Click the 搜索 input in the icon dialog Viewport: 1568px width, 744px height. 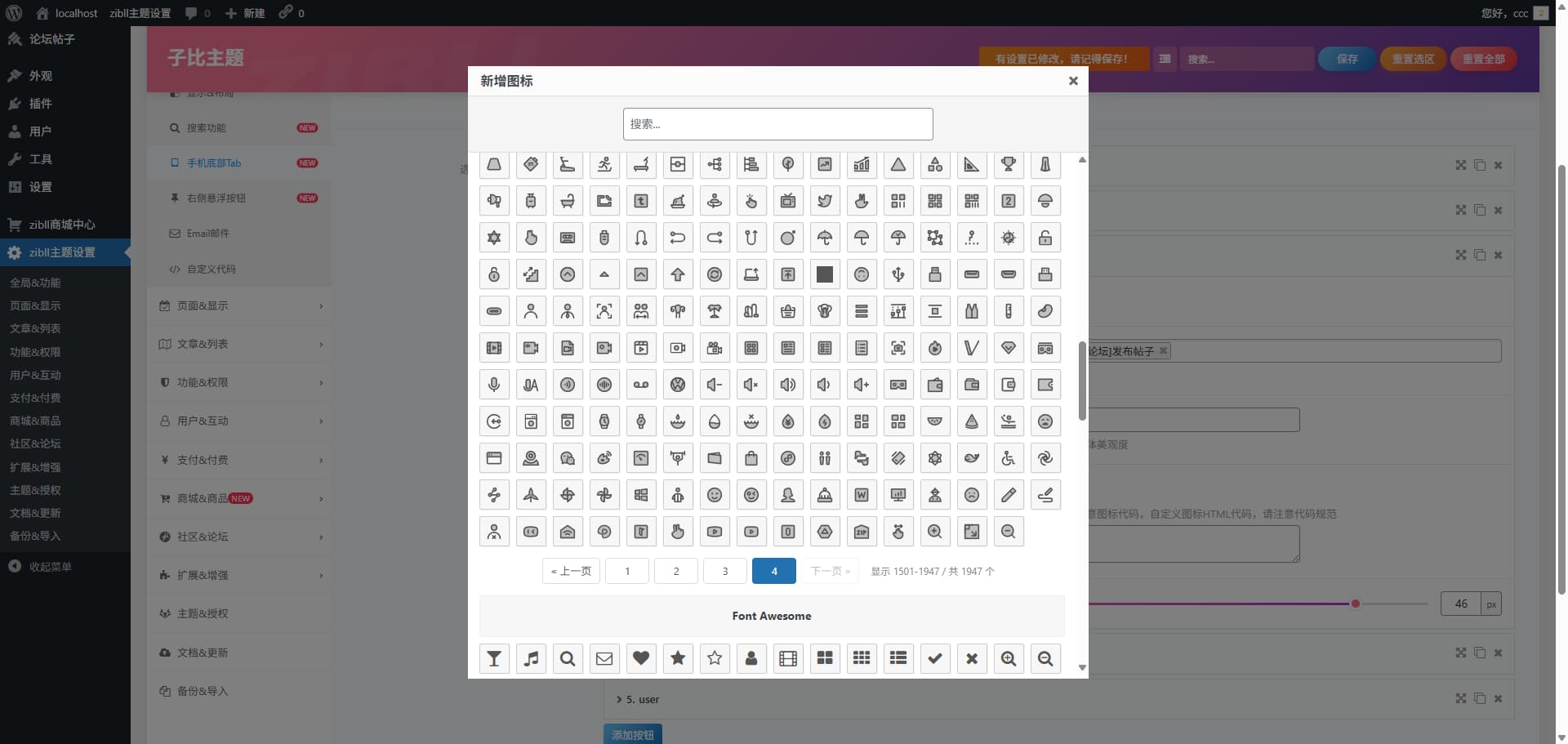pos(777,123)
